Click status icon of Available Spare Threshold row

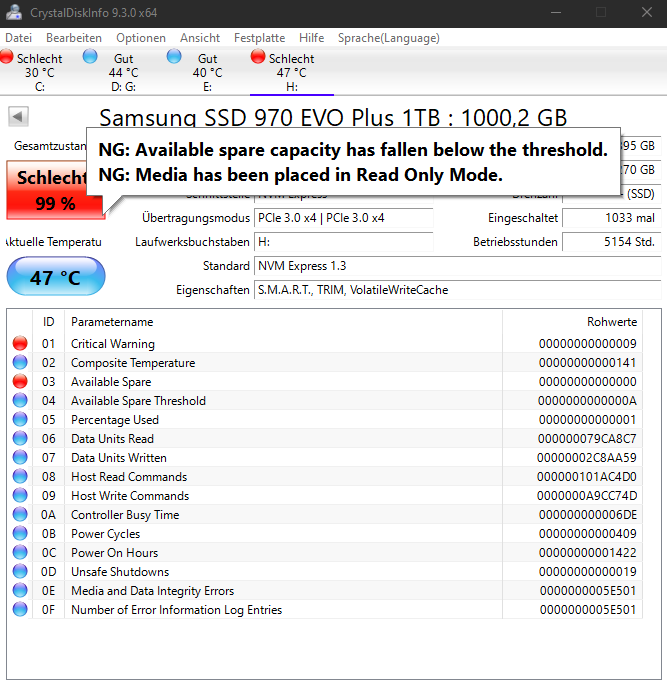tap(20, 400)
